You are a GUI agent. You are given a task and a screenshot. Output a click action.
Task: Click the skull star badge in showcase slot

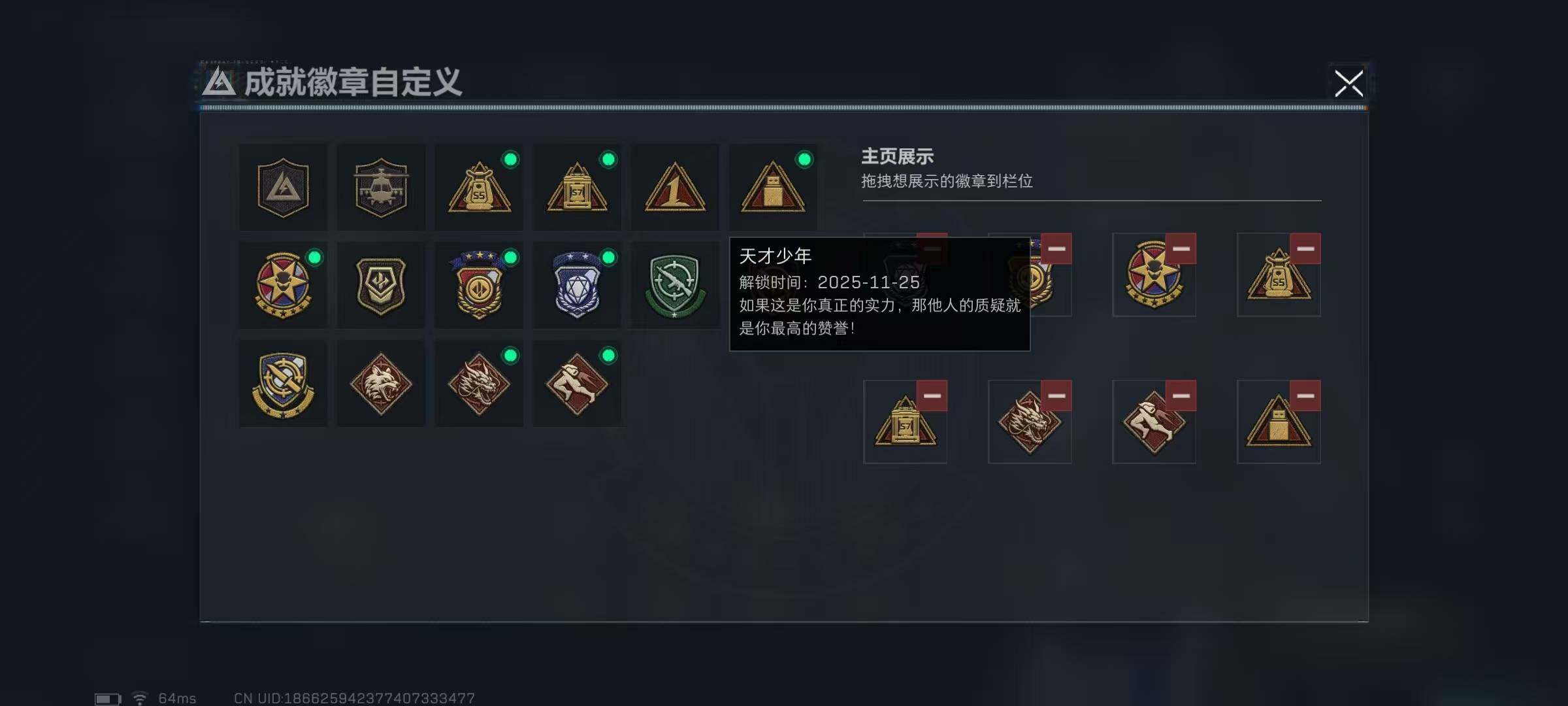point(1154,276)
